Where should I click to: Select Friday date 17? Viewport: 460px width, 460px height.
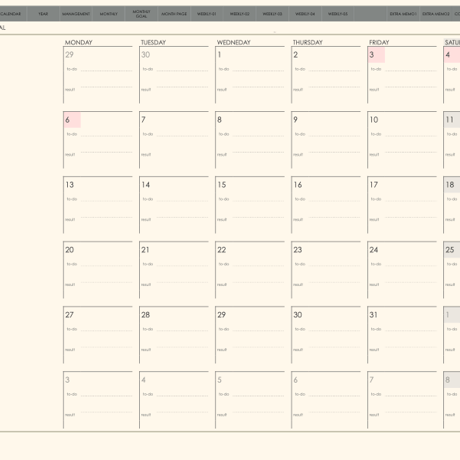pyautogui.click(x=374, y=185)
